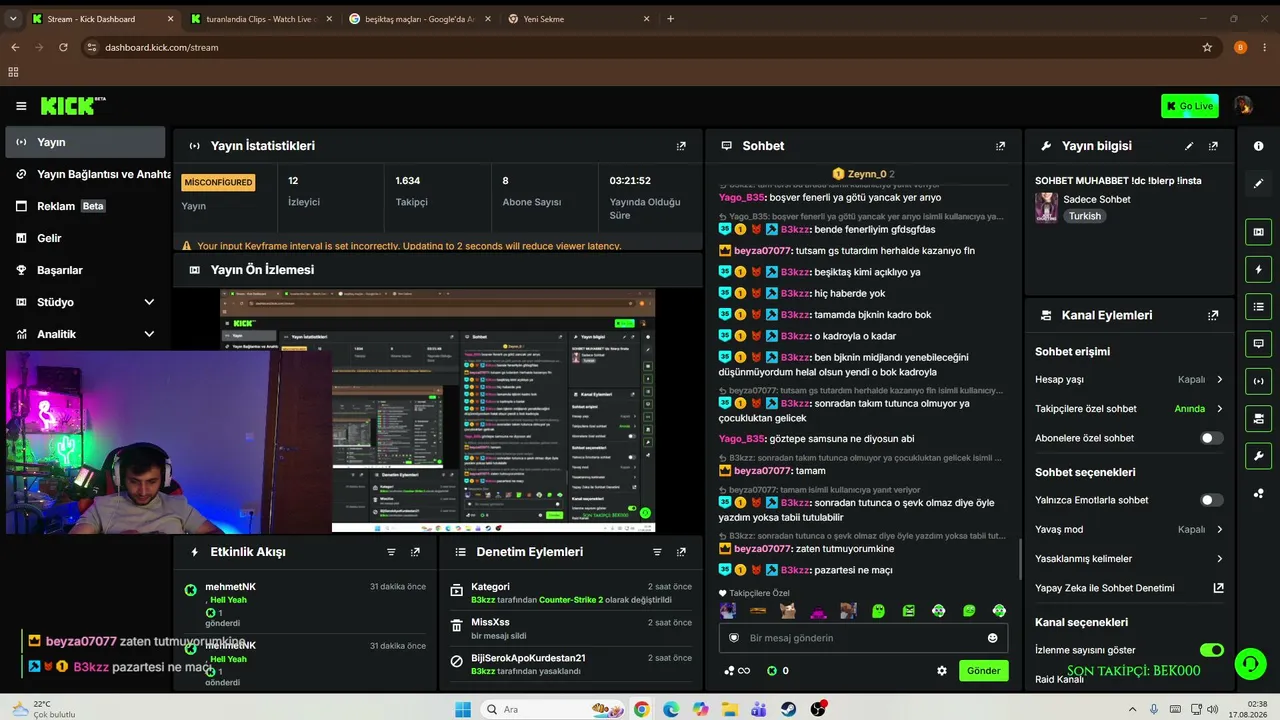Viewport: 1280px width, 720px height.
Task: Open Reklam Beta sidebar item
Action: pos(85,206)
